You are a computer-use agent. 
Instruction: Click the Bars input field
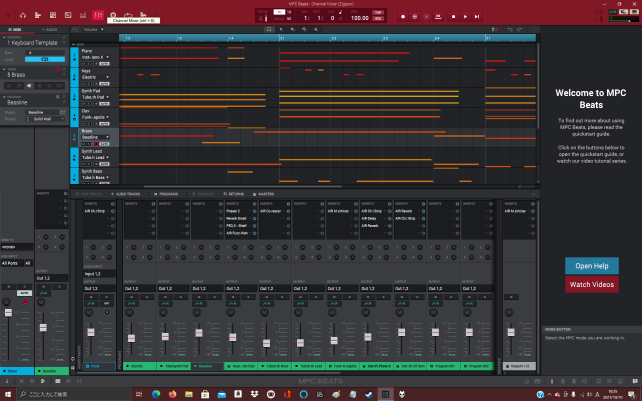(x=44, y=52)
